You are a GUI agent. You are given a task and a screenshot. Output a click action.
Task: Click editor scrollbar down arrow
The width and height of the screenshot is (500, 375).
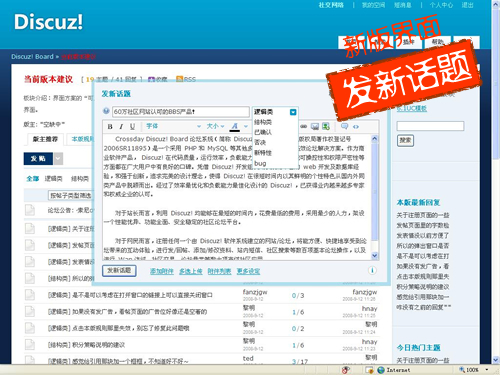pyautogui.click(x=375, y=255)
